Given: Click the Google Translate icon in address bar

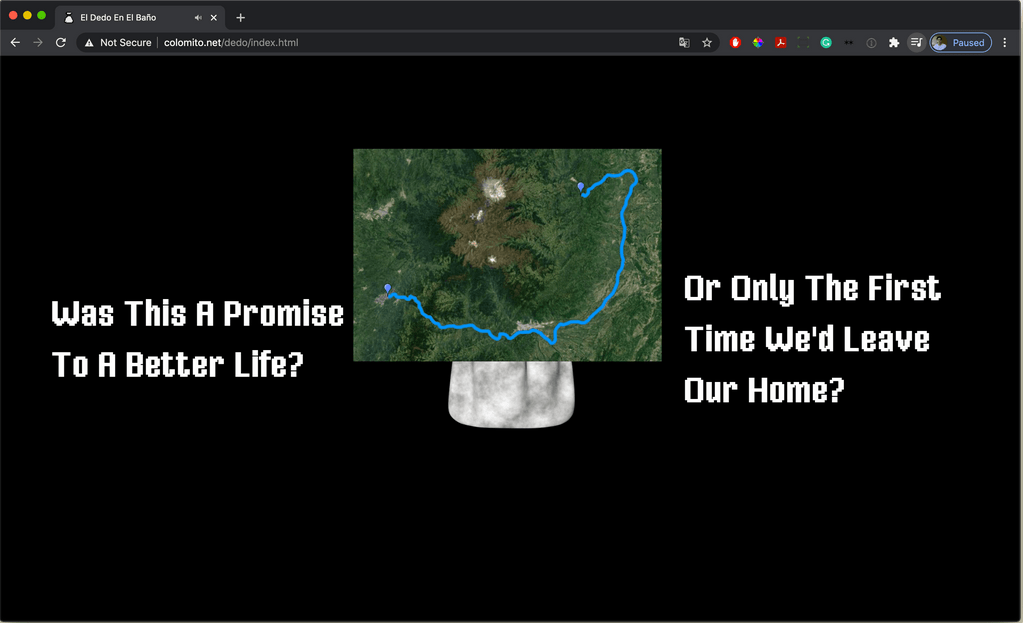Looking at the screenshot, I should pos(684,43).
